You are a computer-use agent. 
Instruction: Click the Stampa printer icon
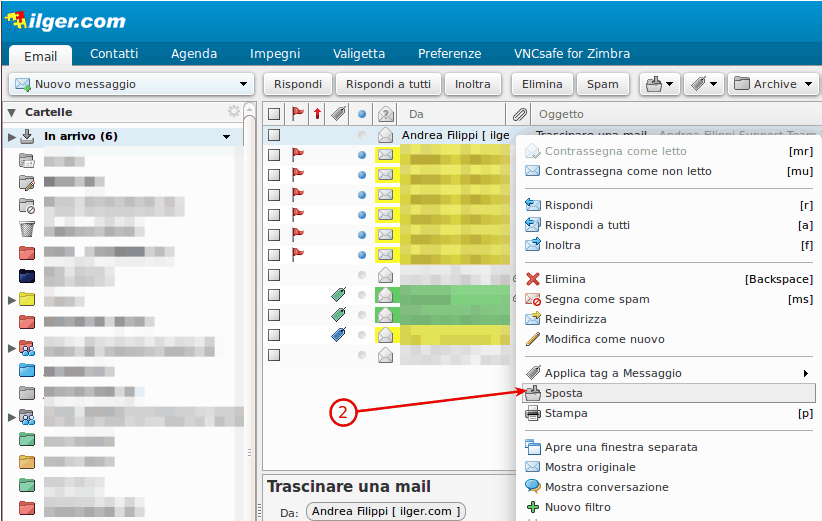pos(533,413)
